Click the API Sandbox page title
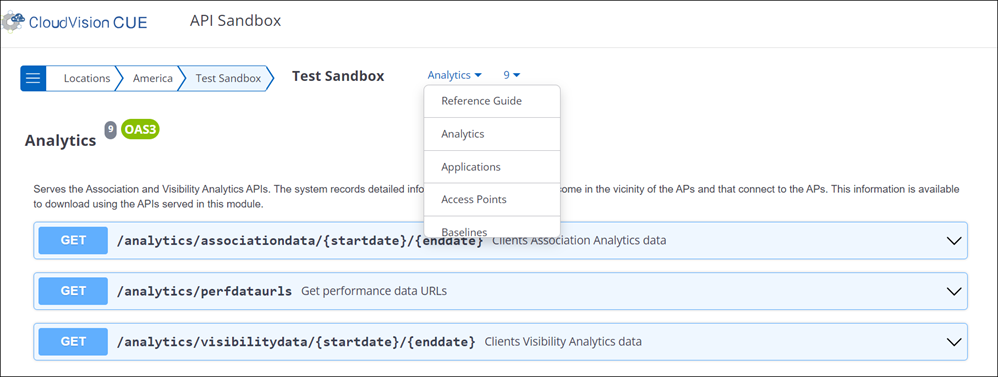The width and height of the screenshot is (998, 377). pyautogui.click(x=235, y=21)
